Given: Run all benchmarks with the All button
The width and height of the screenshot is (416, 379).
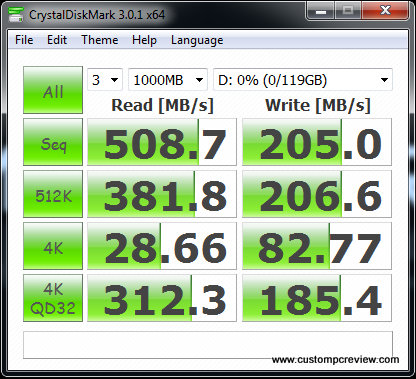Looking at the screenshot, I should (53, 90).
